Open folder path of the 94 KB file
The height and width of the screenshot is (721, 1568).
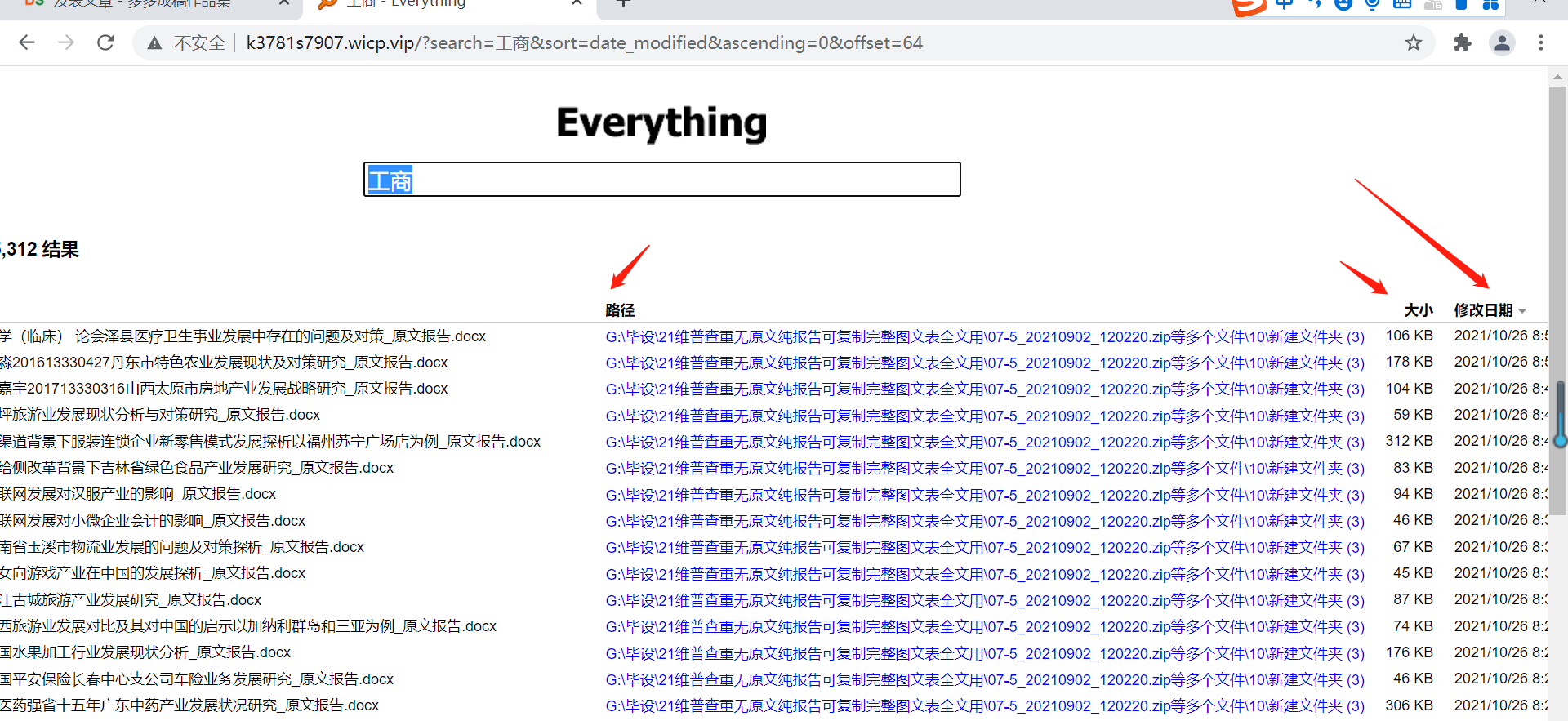tap(985, 495)
